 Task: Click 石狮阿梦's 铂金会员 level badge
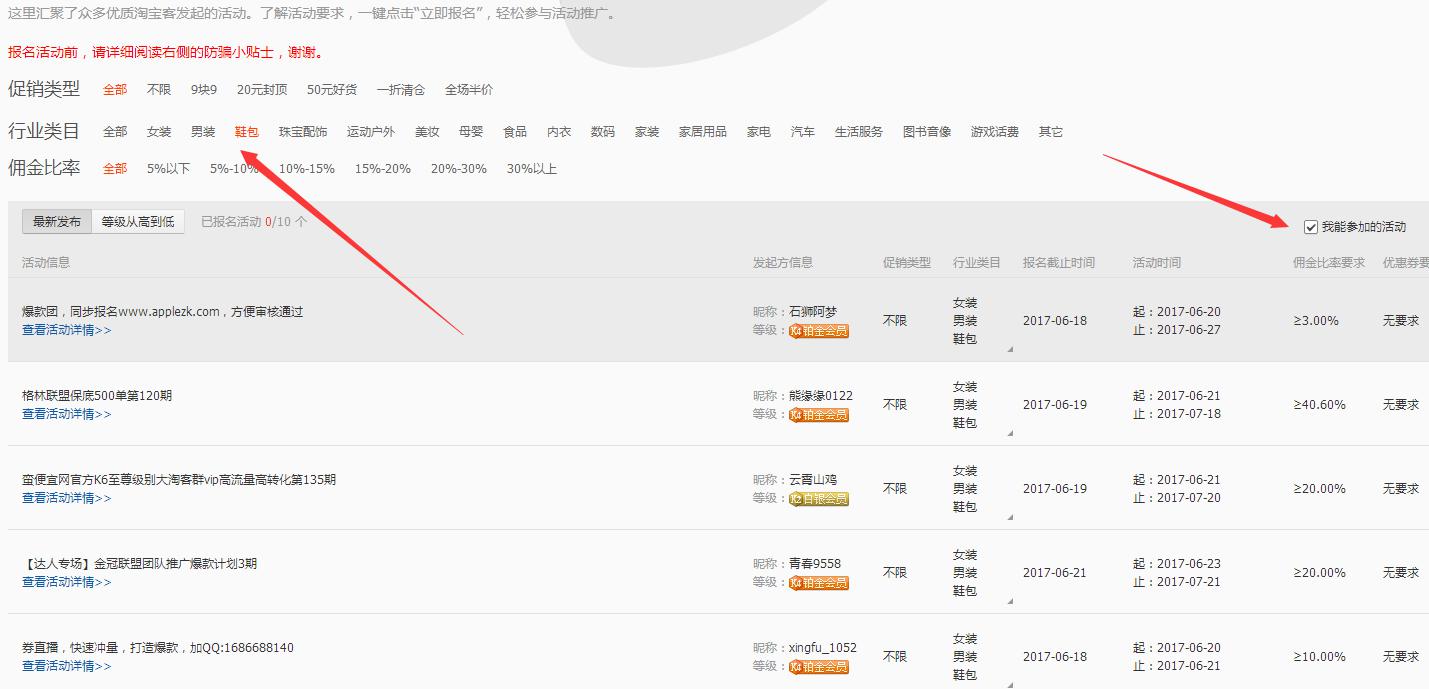click(x=819, y=331)
